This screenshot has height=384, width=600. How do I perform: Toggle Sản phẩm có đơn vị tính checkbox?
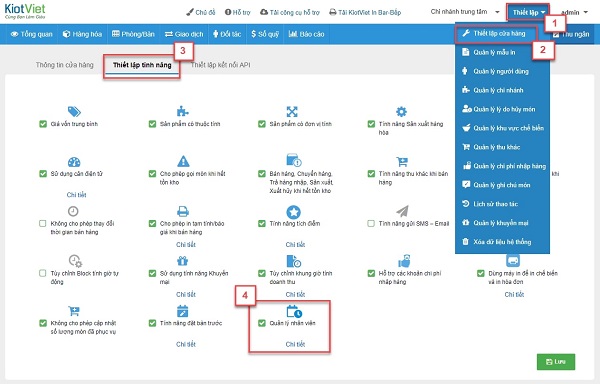click(x=262, y=124)
